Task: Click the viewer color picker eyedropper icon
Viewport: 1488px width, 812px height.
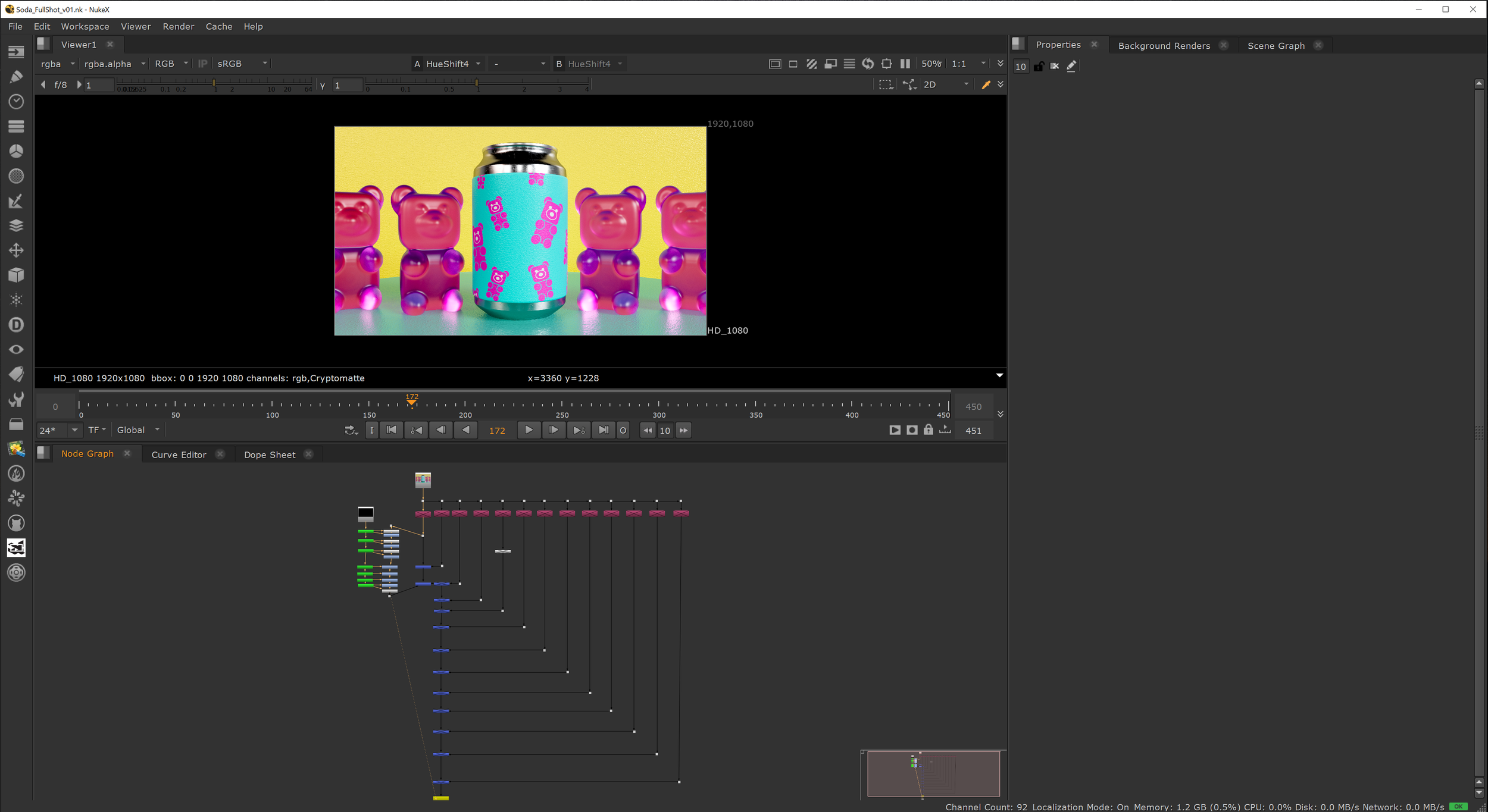Action: 986,84
